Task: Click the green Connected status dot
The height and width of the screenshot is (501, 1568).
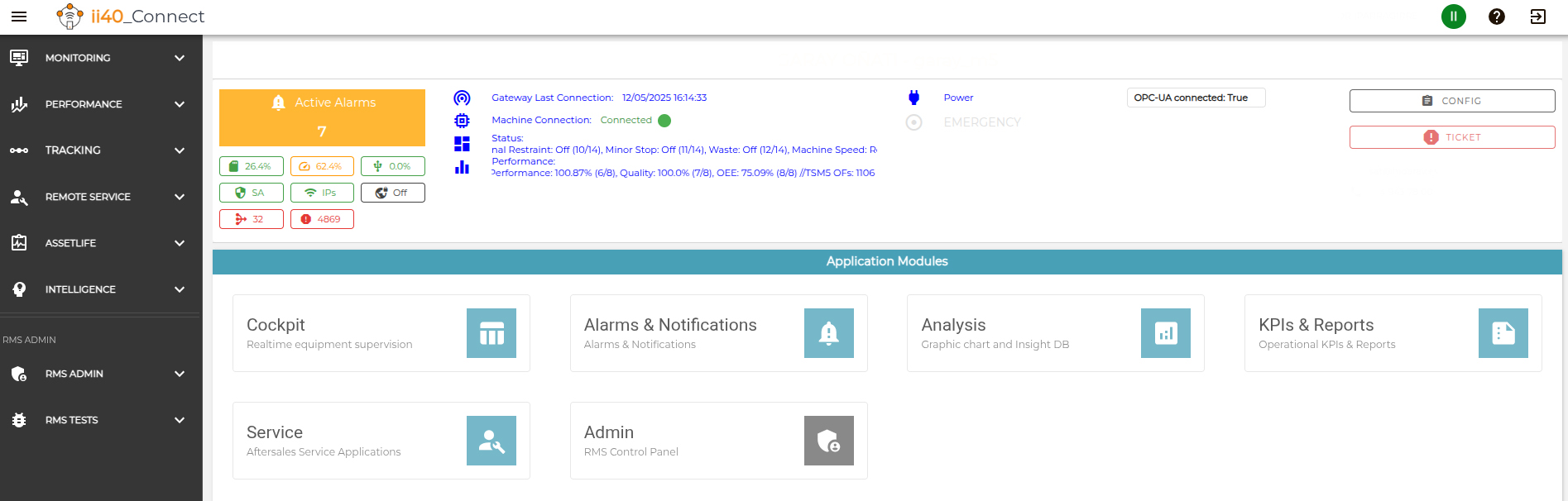Action: tap(664, 121)
